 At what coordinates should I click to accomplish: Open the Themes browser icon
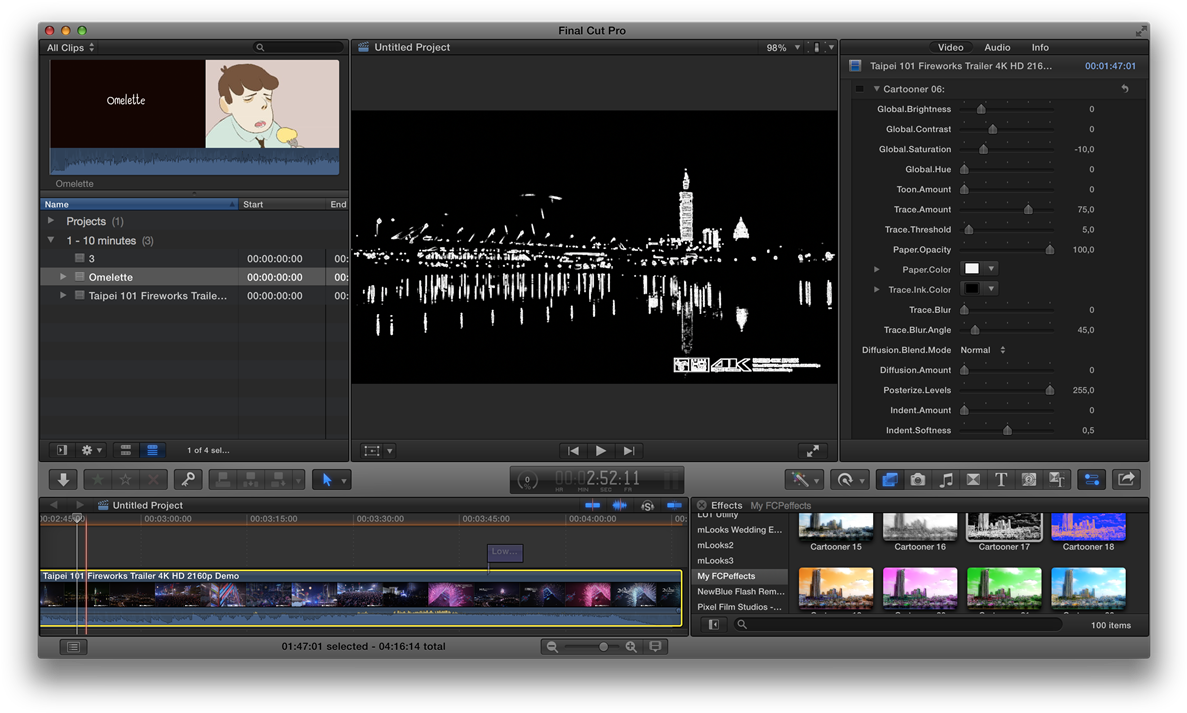point(1057,479)
